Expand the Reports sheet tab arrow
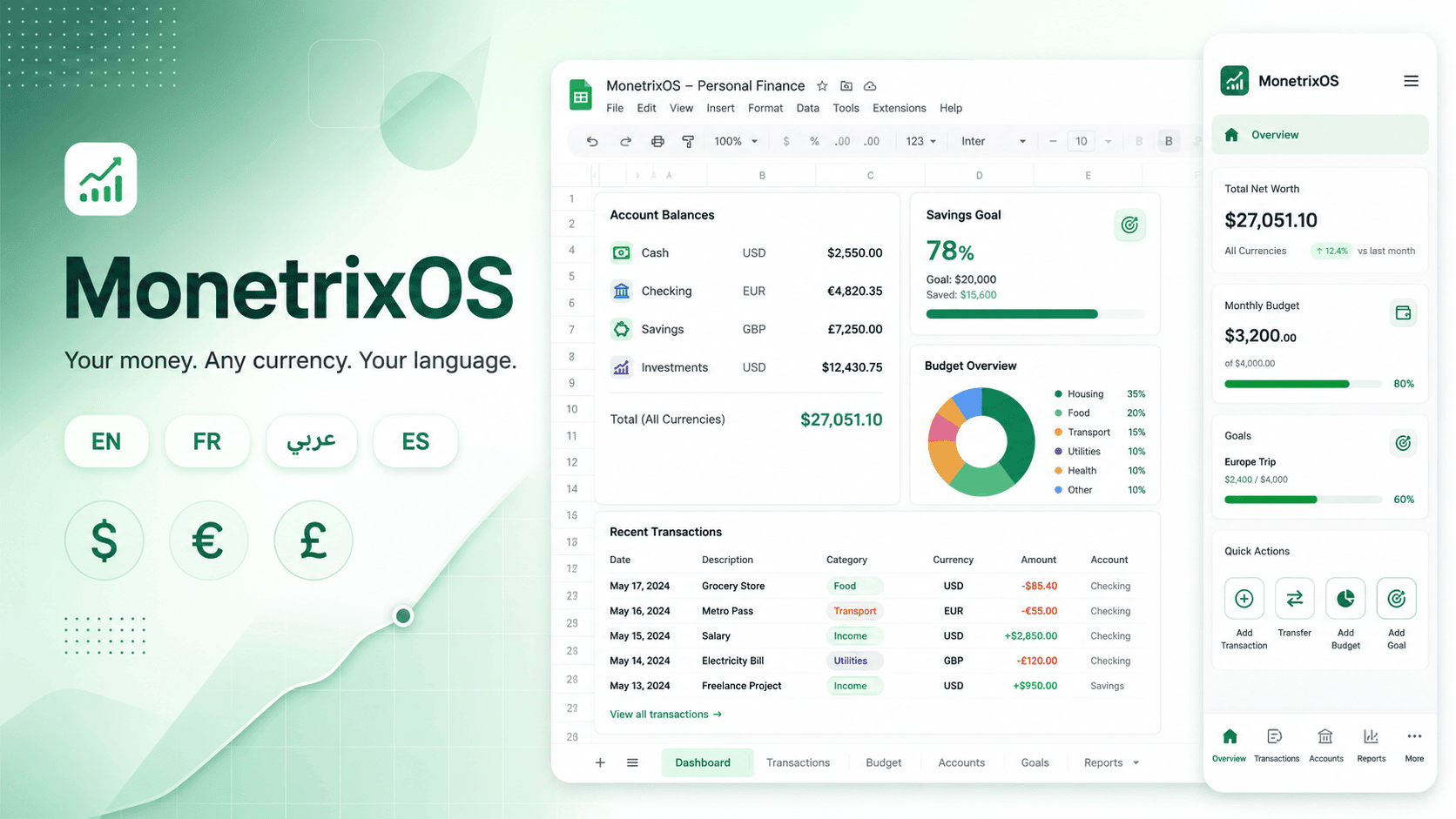This screenshot has width=1456, height=819. click(x=1136, y=763)
